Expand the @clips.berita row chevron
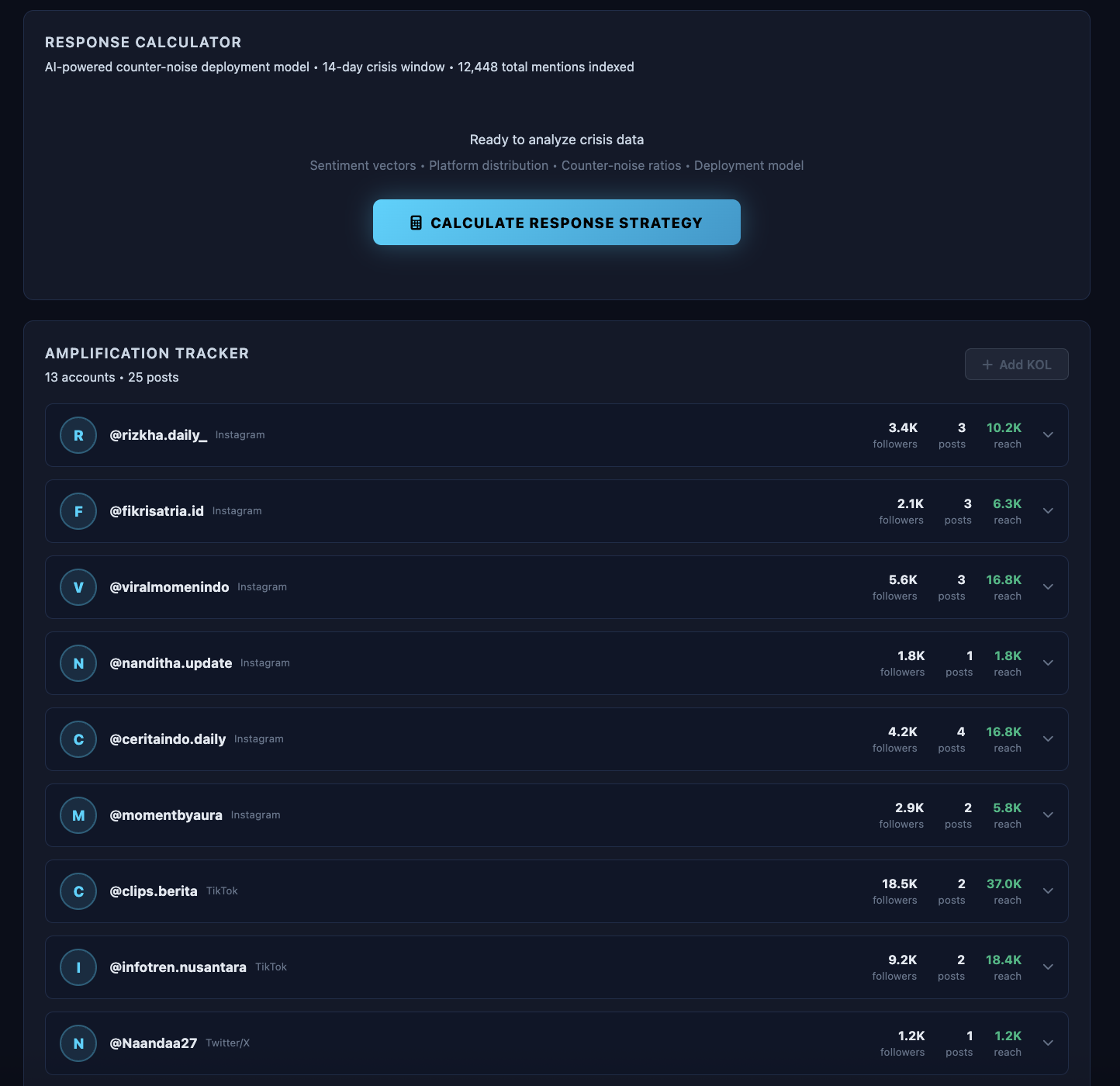Viewport: 1120px width, 1086px height. tap(1048, 891)
